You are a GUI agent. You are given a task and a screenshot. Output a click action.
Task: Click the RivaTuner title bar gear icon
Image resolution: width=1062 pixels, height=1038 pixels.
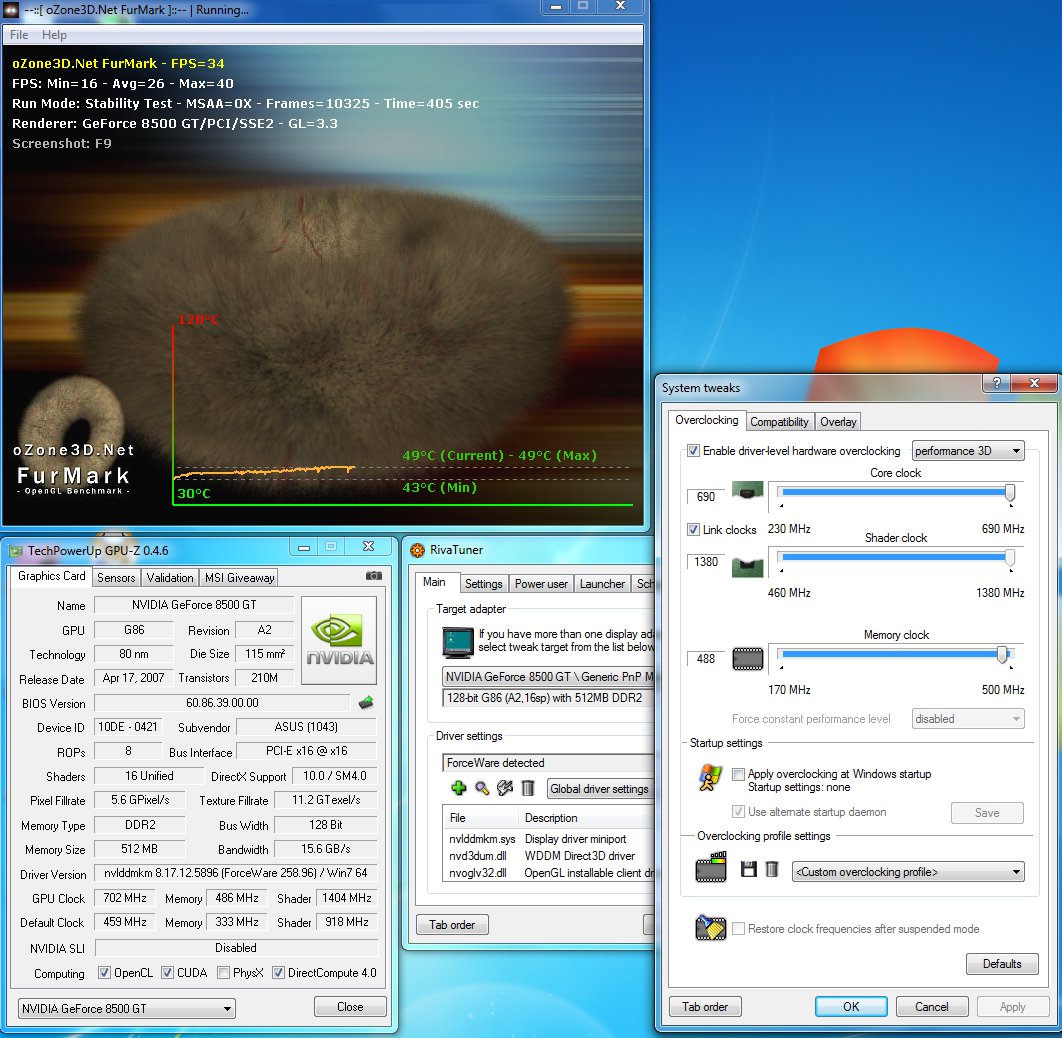(417, 550)
